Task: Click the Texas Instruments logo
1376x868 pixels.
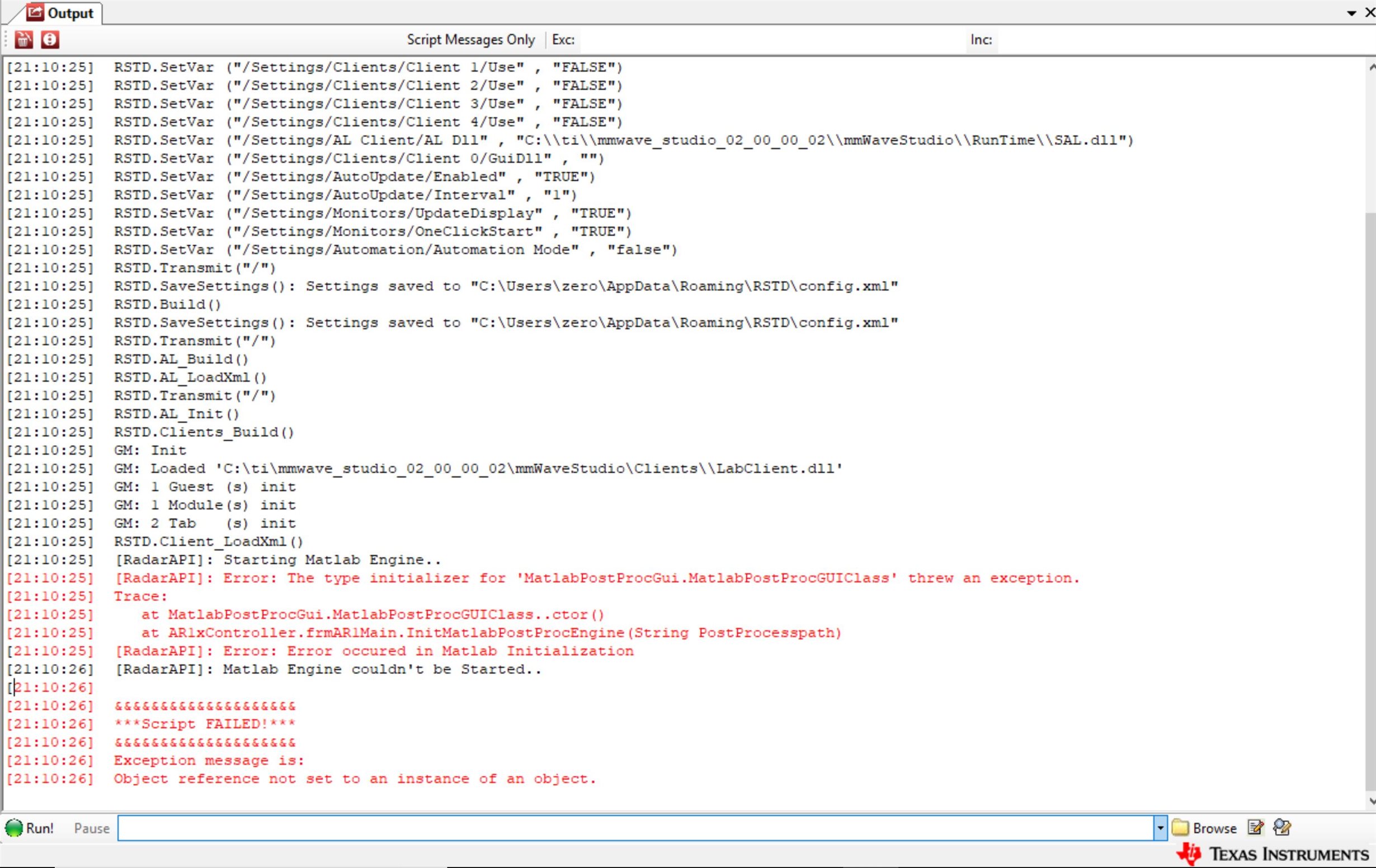Action: (1273, 854)
